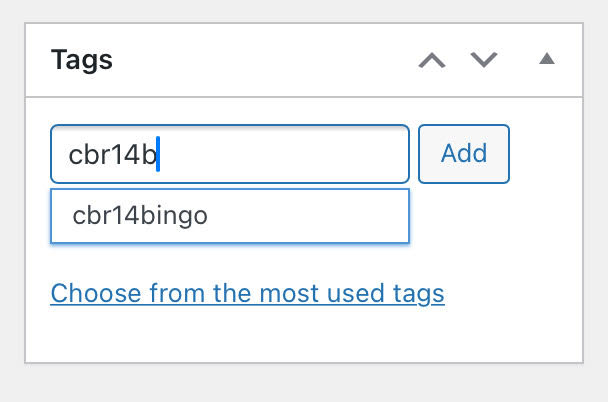Screen dimensions: 608x402
Task: Click the Tags title text
Action: (x=82, y=60)
